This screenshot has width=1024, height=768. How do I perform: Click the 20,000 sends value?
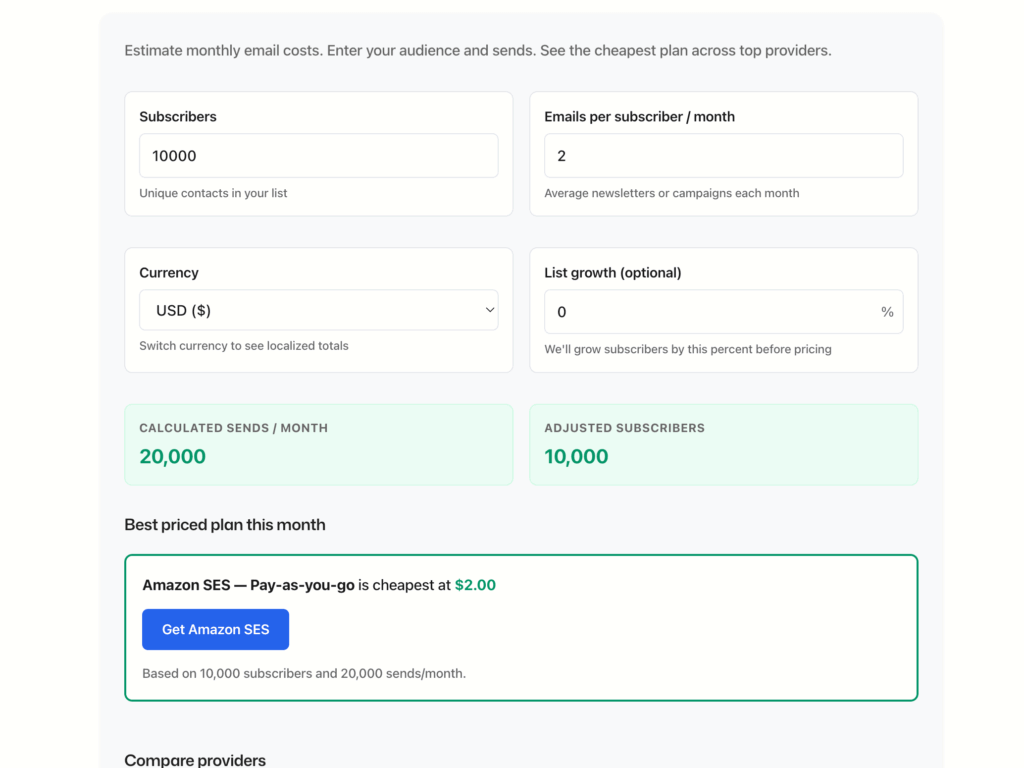click(172, 456)
